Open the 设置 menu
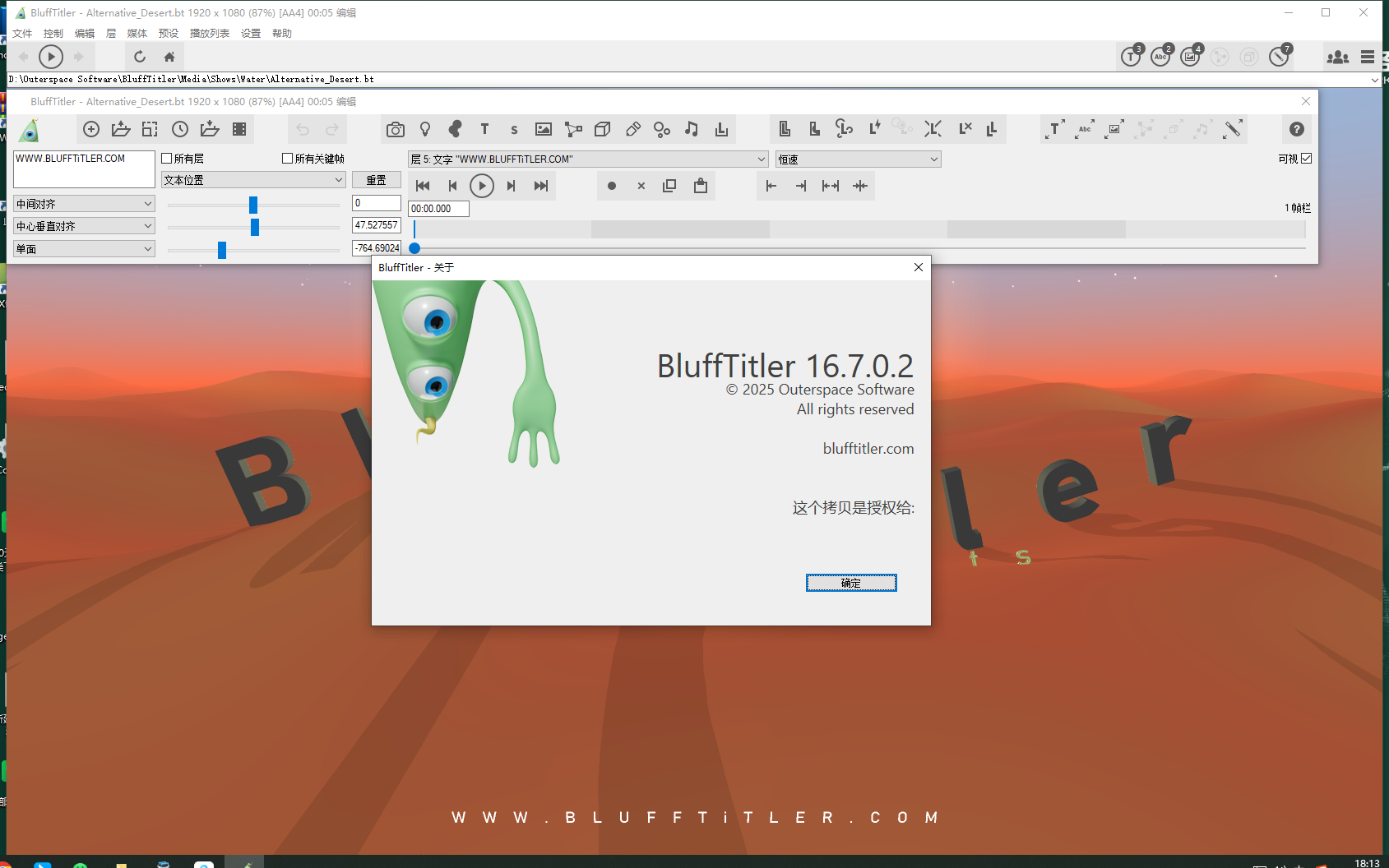 click(x=251, y=34)
